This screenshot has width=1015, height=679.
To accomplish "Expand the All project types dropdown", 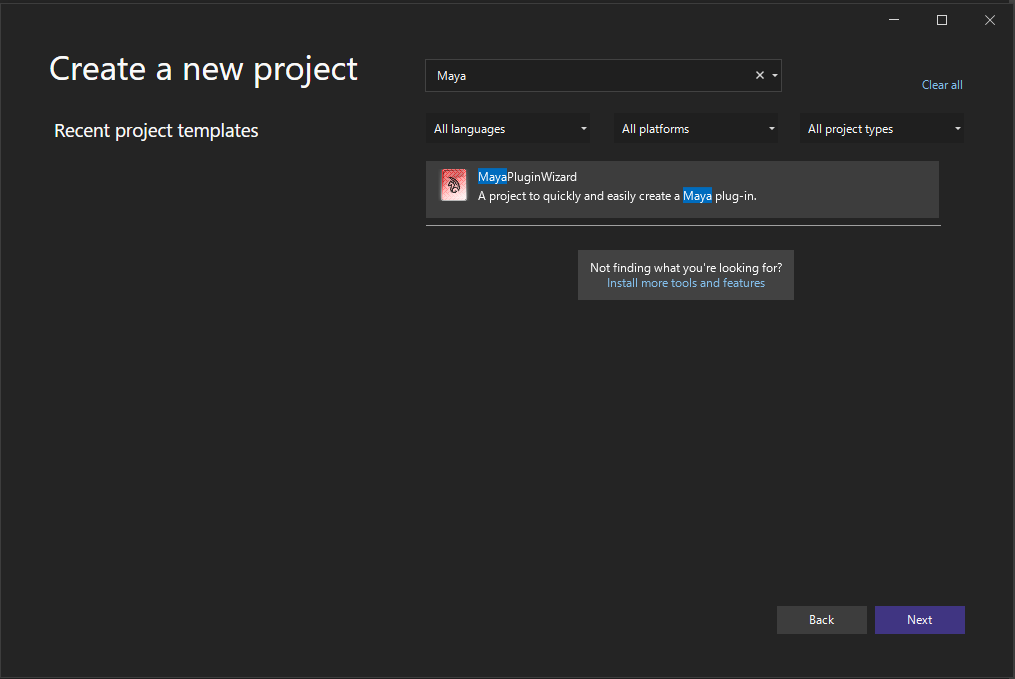I will point(881,129).
